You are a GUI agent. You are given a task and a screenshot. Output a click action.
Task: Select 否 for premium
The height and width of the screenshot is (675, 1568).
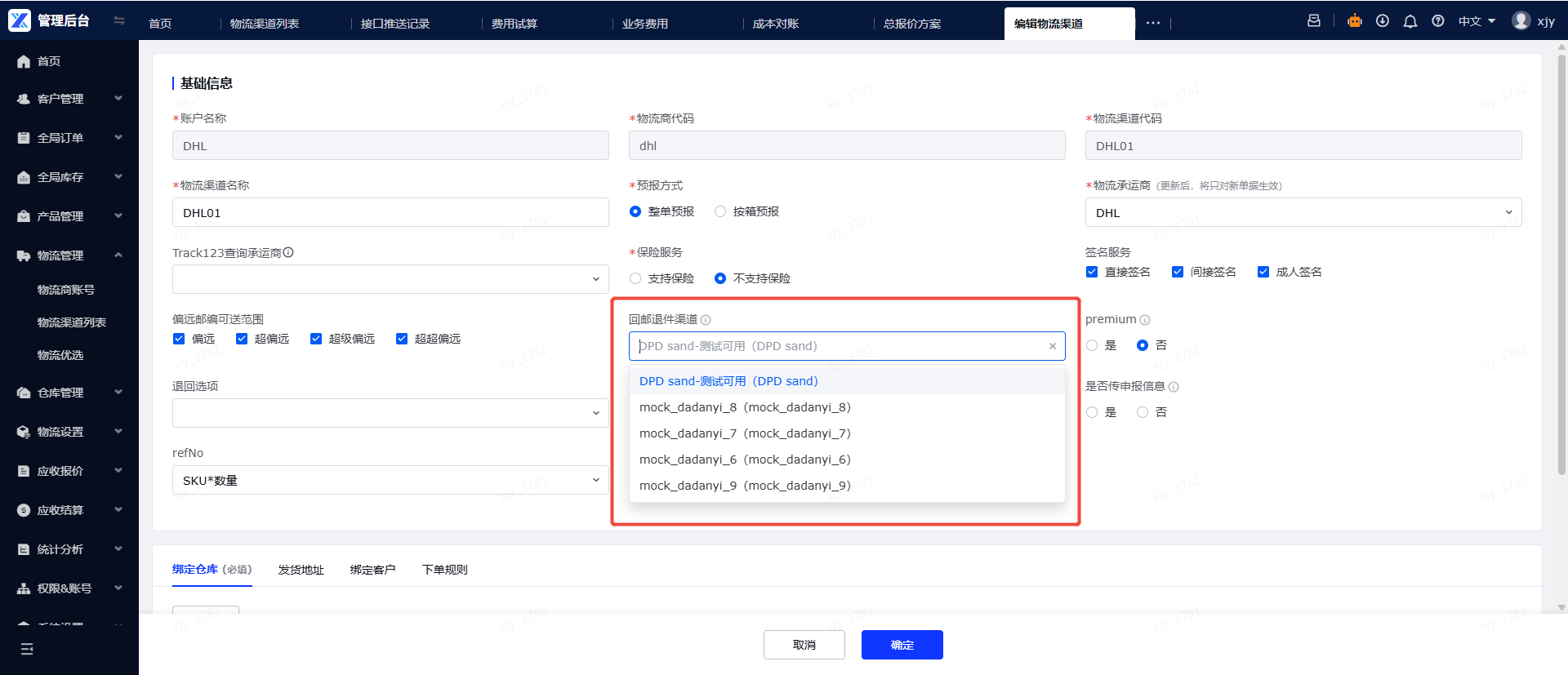point(1143,345)
